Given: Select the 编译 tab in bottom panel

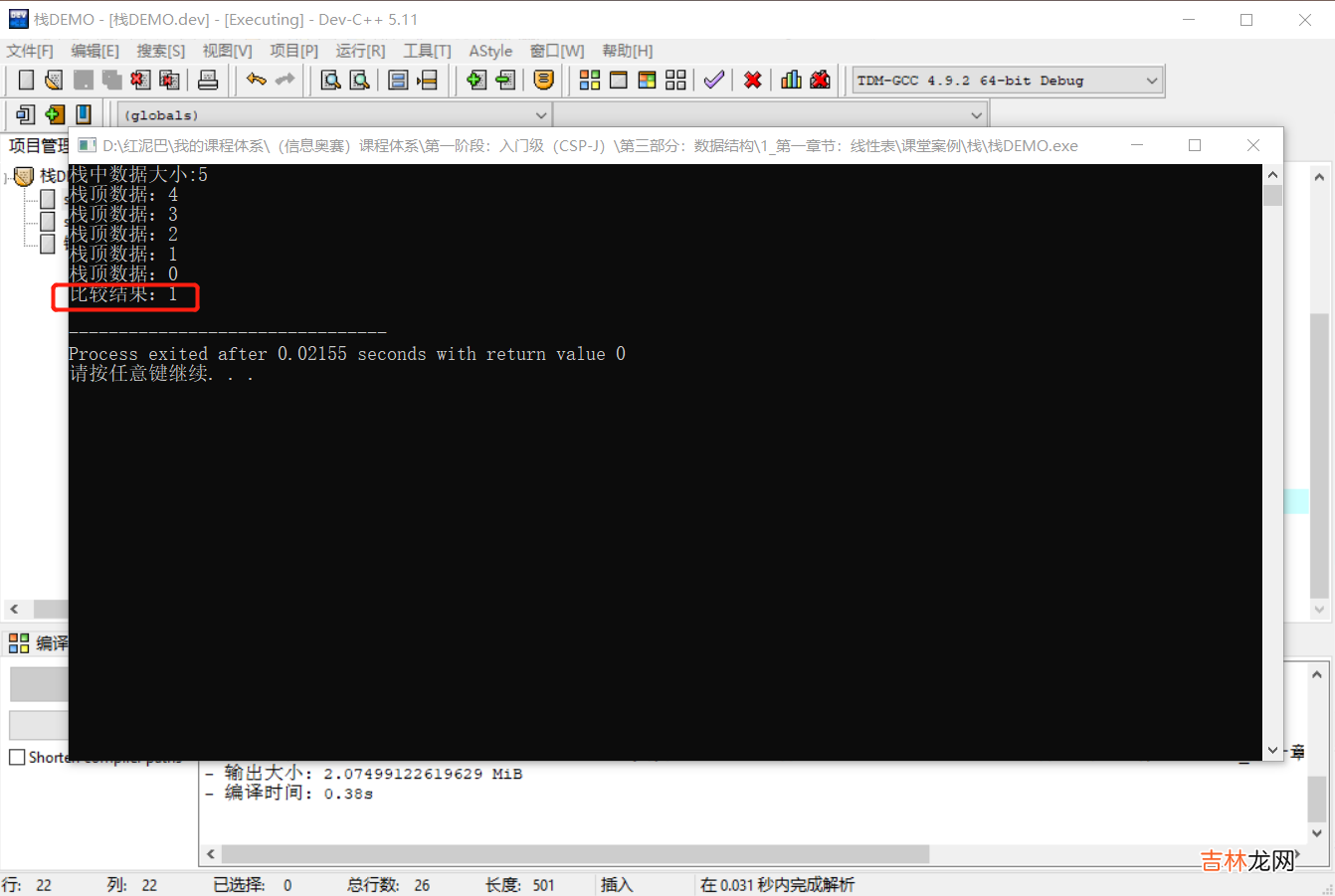Looking at the screenshot, I should [39, 643].
